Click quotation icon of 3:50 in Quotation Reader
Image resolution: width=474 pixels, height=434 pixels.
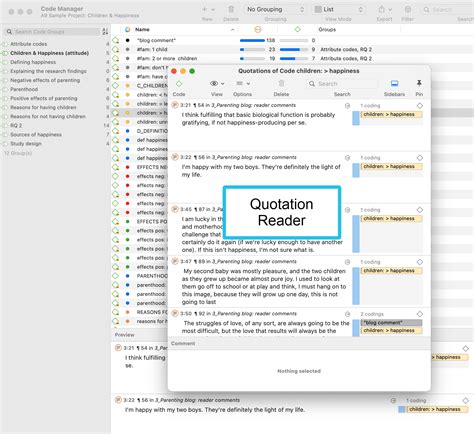[175, 313]
